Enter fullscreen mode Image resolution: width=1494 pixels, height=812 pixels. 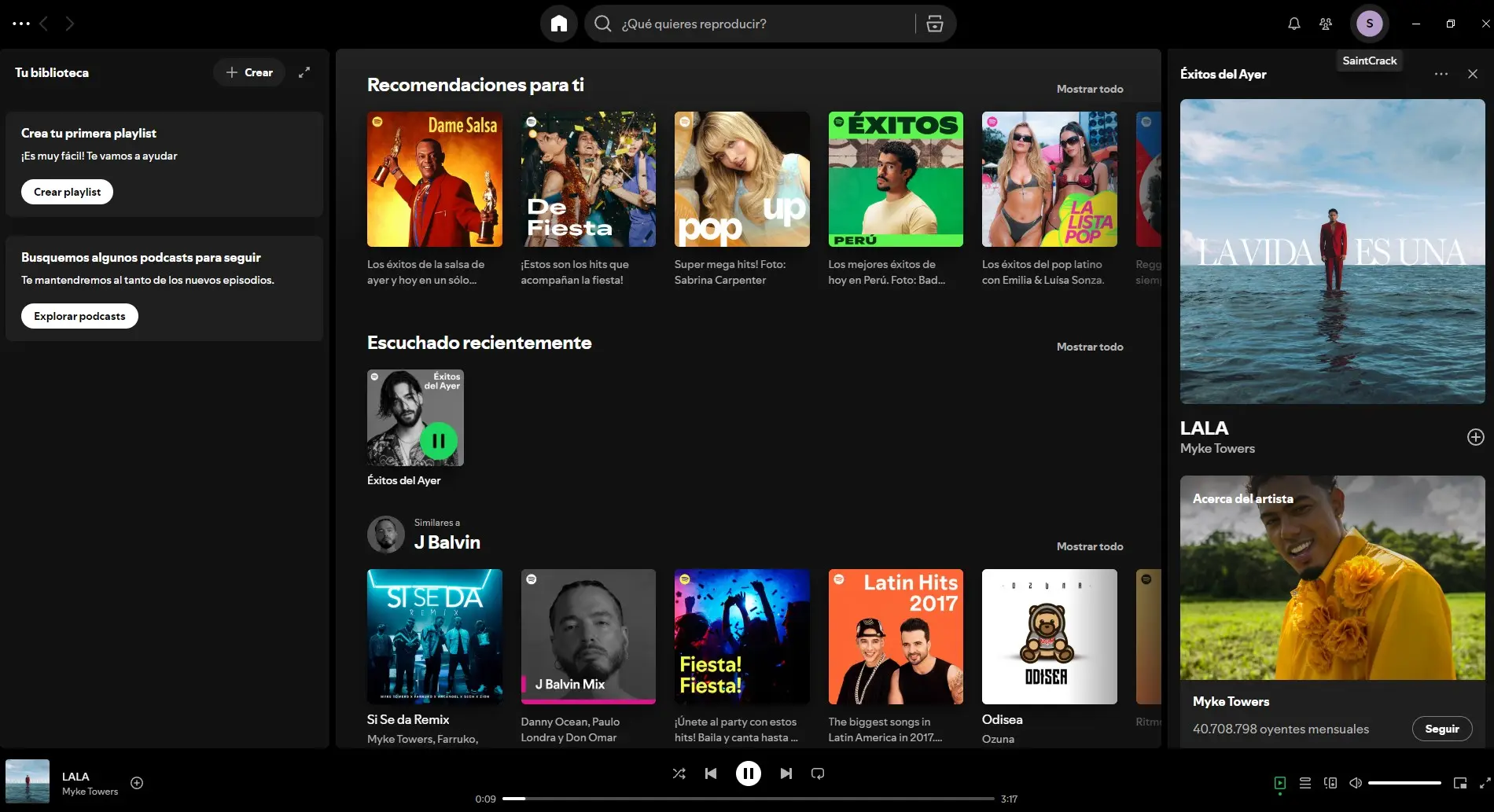(1482, 783)
